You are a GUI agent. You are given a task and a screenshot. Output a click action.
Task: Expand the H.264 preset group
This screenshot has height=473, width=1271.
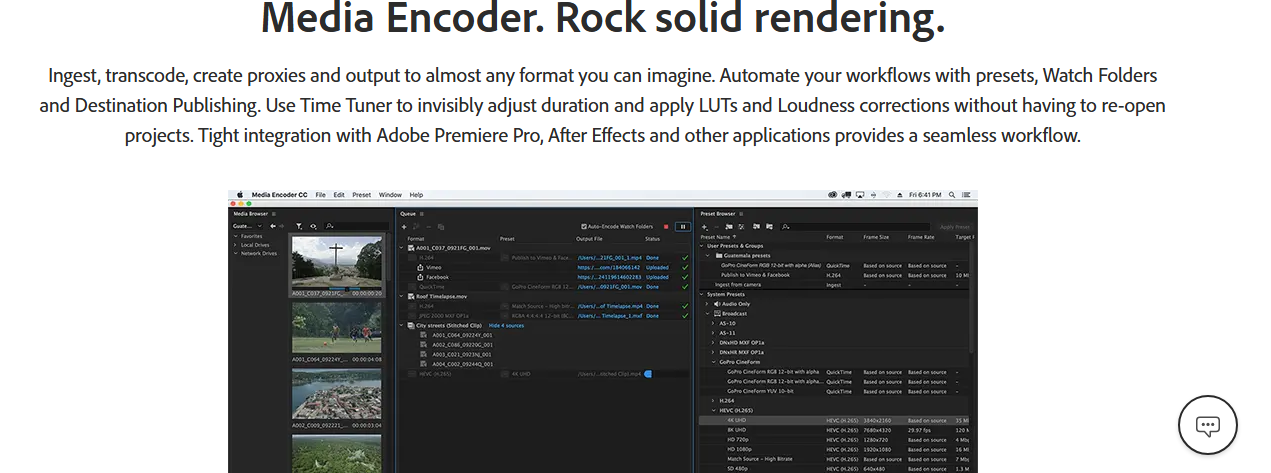[713, 400]
